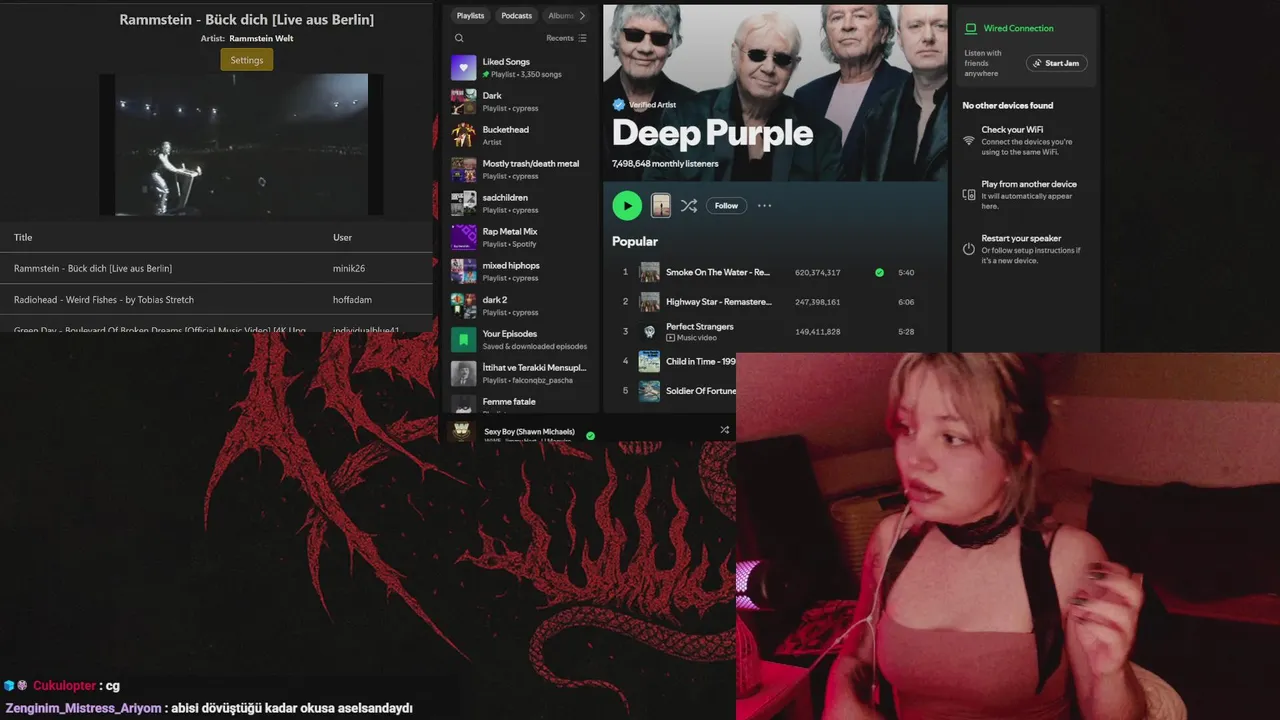Click 7,498,648 monthly listeners text
This screenshot has height=720, width=1280.
coord(665,163)
